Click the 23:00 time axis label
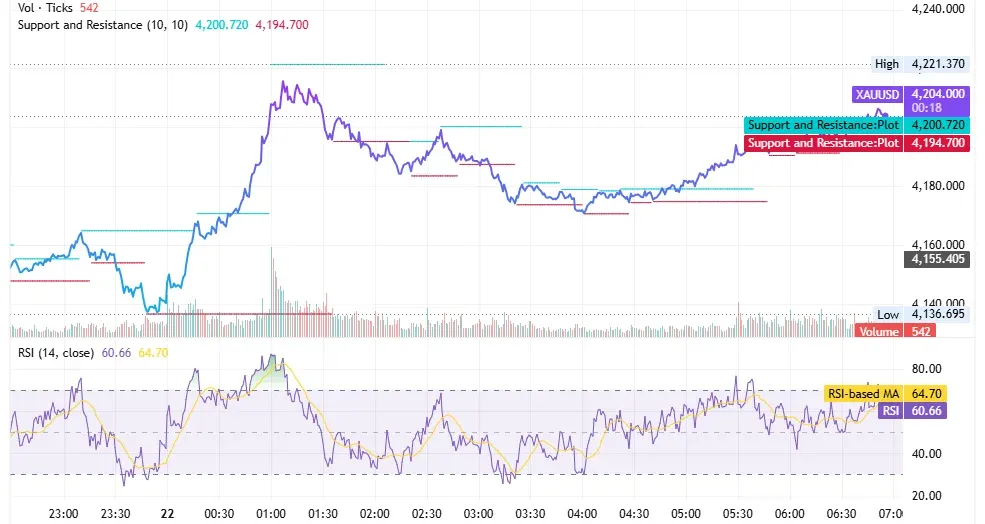Image resolution: width=985 pixels, height=524 pixels. tap(63, 514)
